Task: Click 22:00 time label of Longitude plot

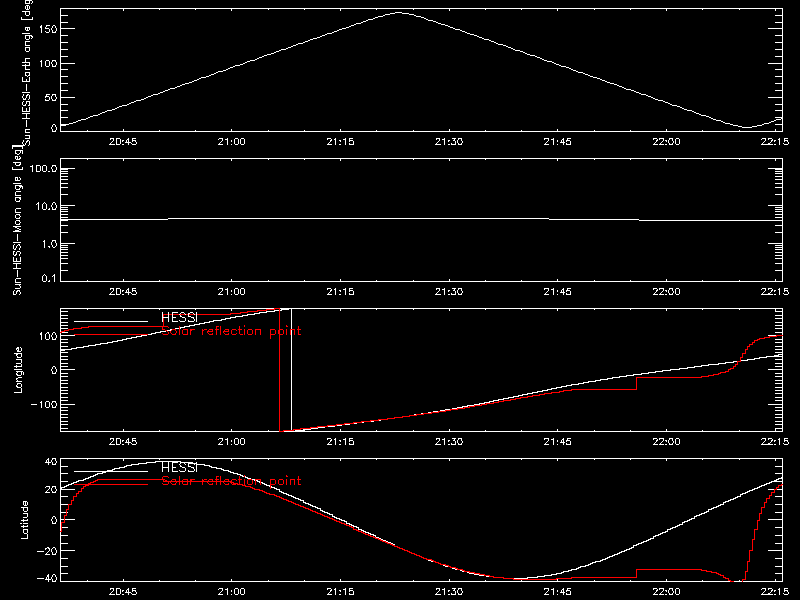Action: [666, 441]
